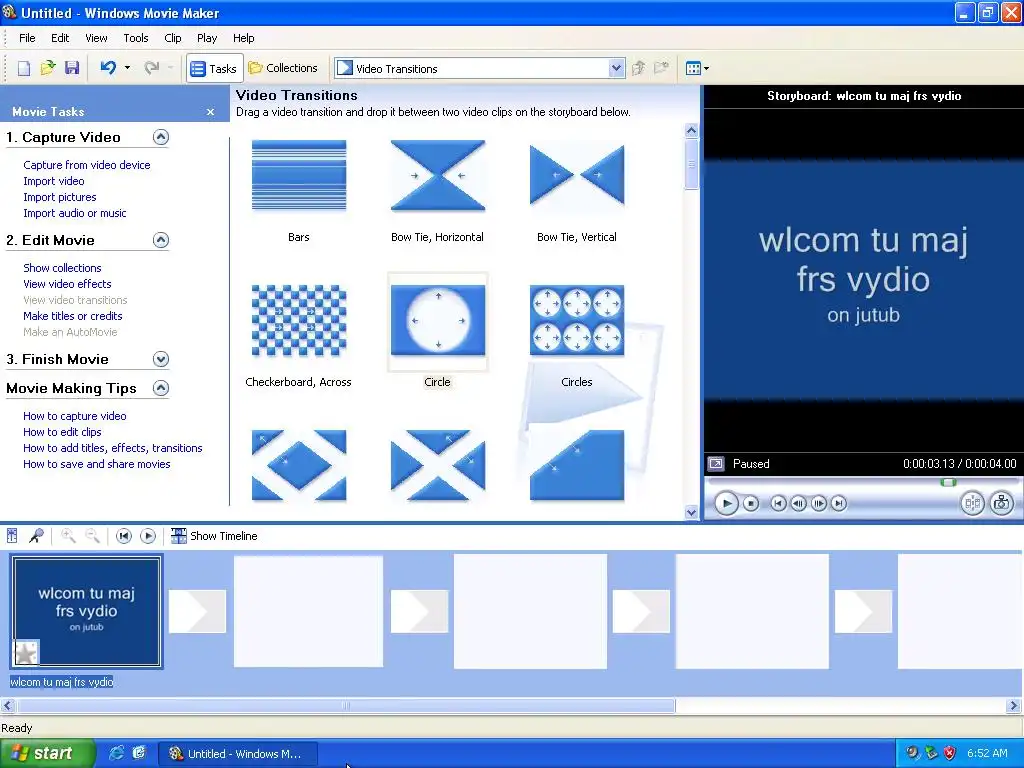Click the Show collections link
1024x768 pixels.
[62, 268]
